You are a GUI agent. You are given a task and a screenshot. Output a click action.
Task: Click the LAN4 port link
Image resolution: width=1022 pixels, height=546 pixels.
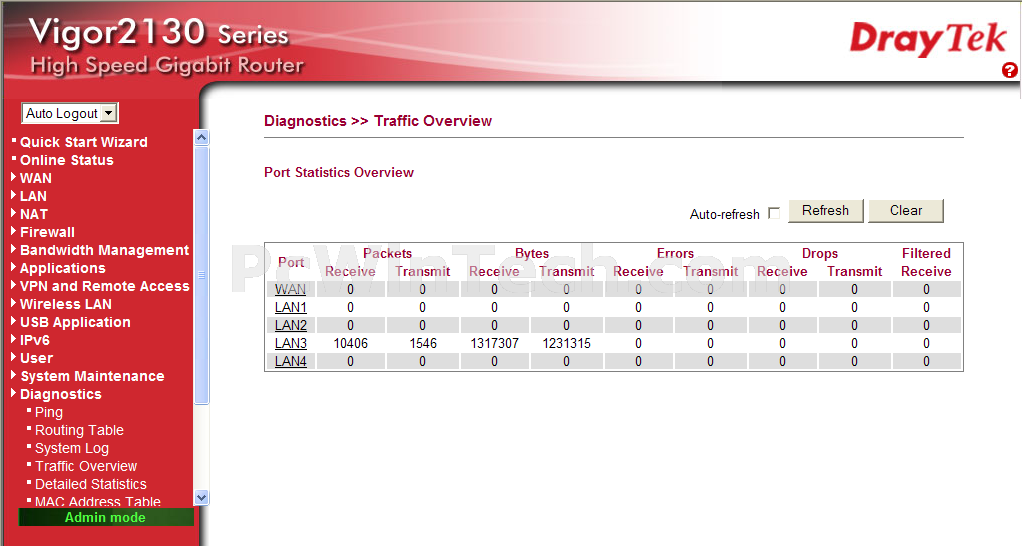tap(291, 361)
